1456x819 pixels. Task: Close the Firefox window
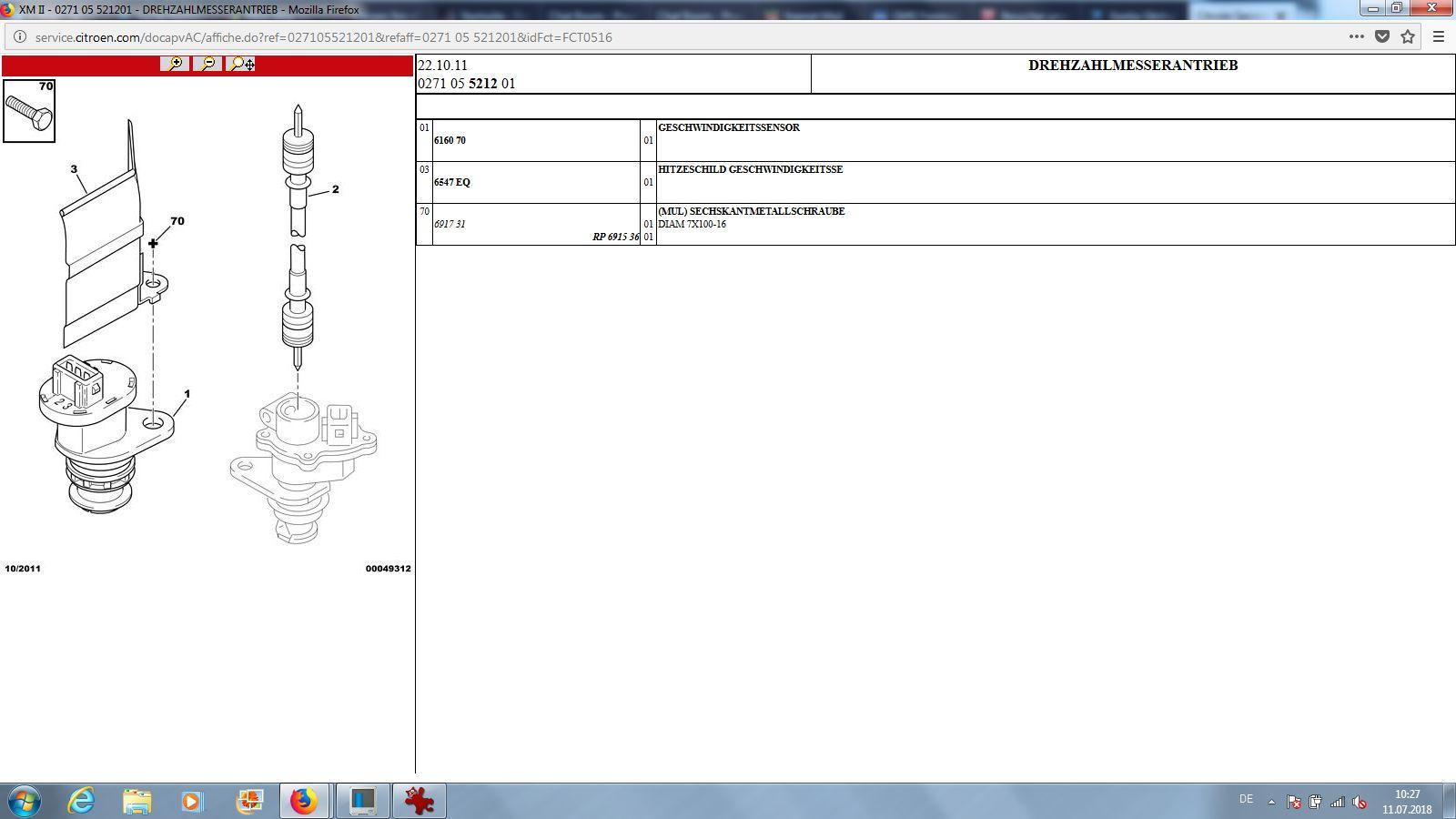click(x=1431, y=8)
